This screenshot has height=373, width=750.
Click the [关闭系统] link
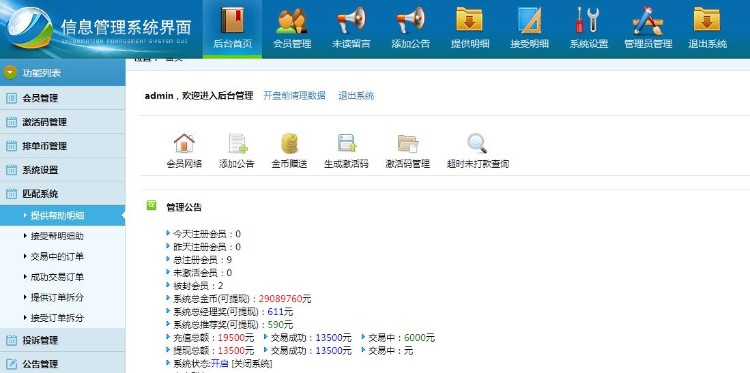coord(252,363)
